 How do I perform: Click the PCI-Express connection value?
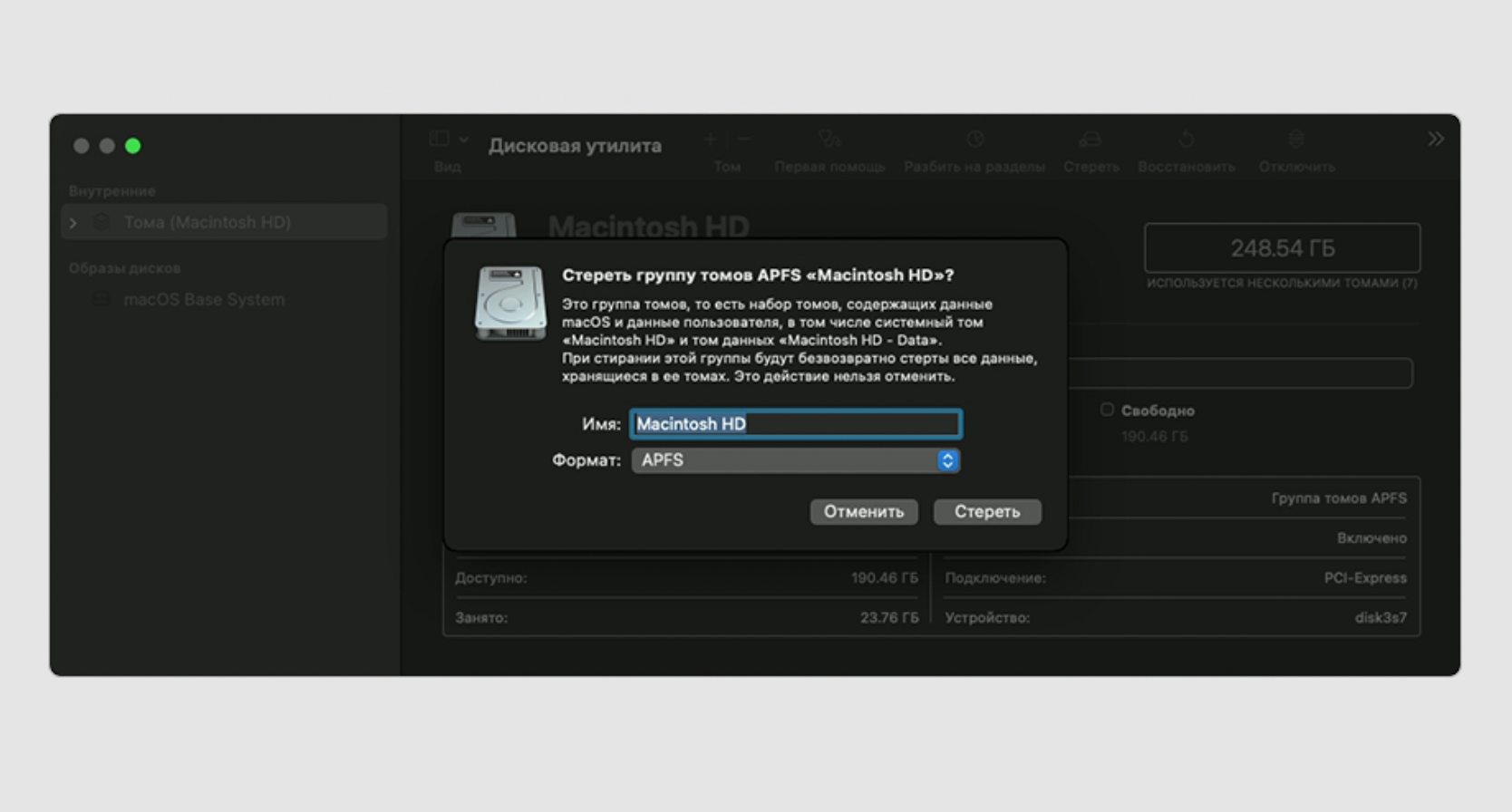click(1365, 578)
